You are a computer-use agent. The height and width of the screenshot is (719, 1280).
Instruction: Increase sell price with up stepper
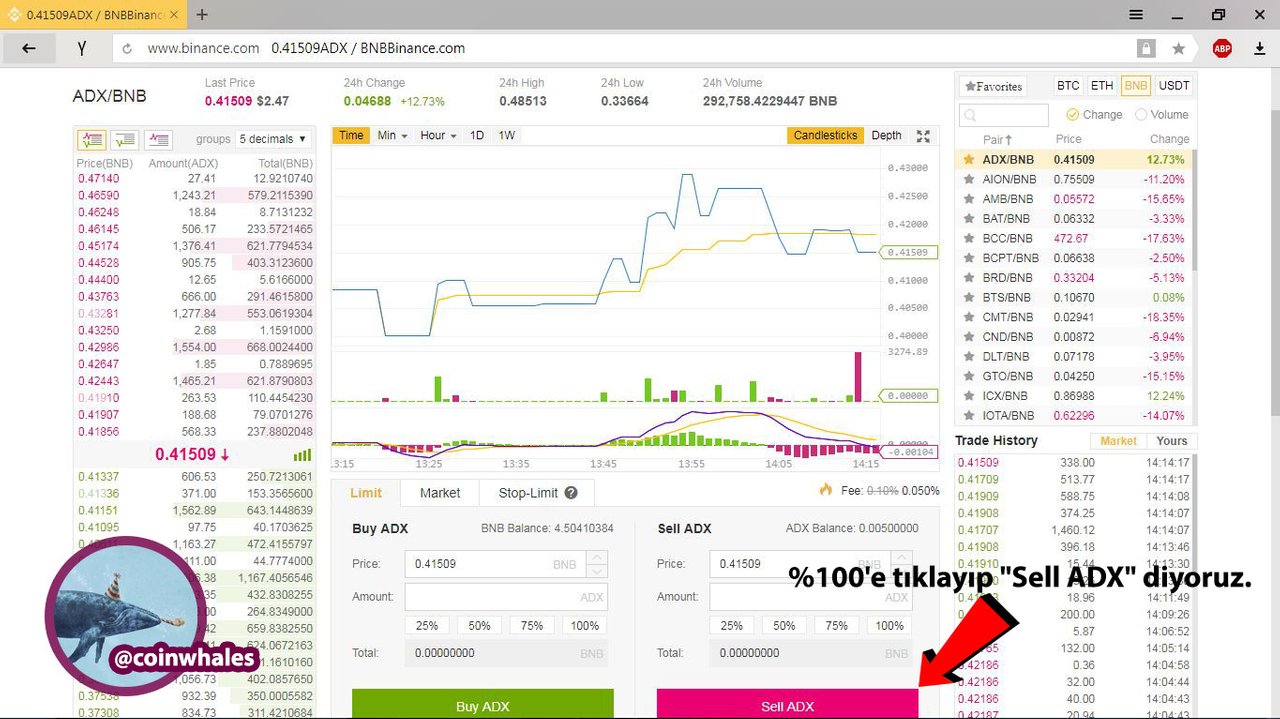coord(901,558)
